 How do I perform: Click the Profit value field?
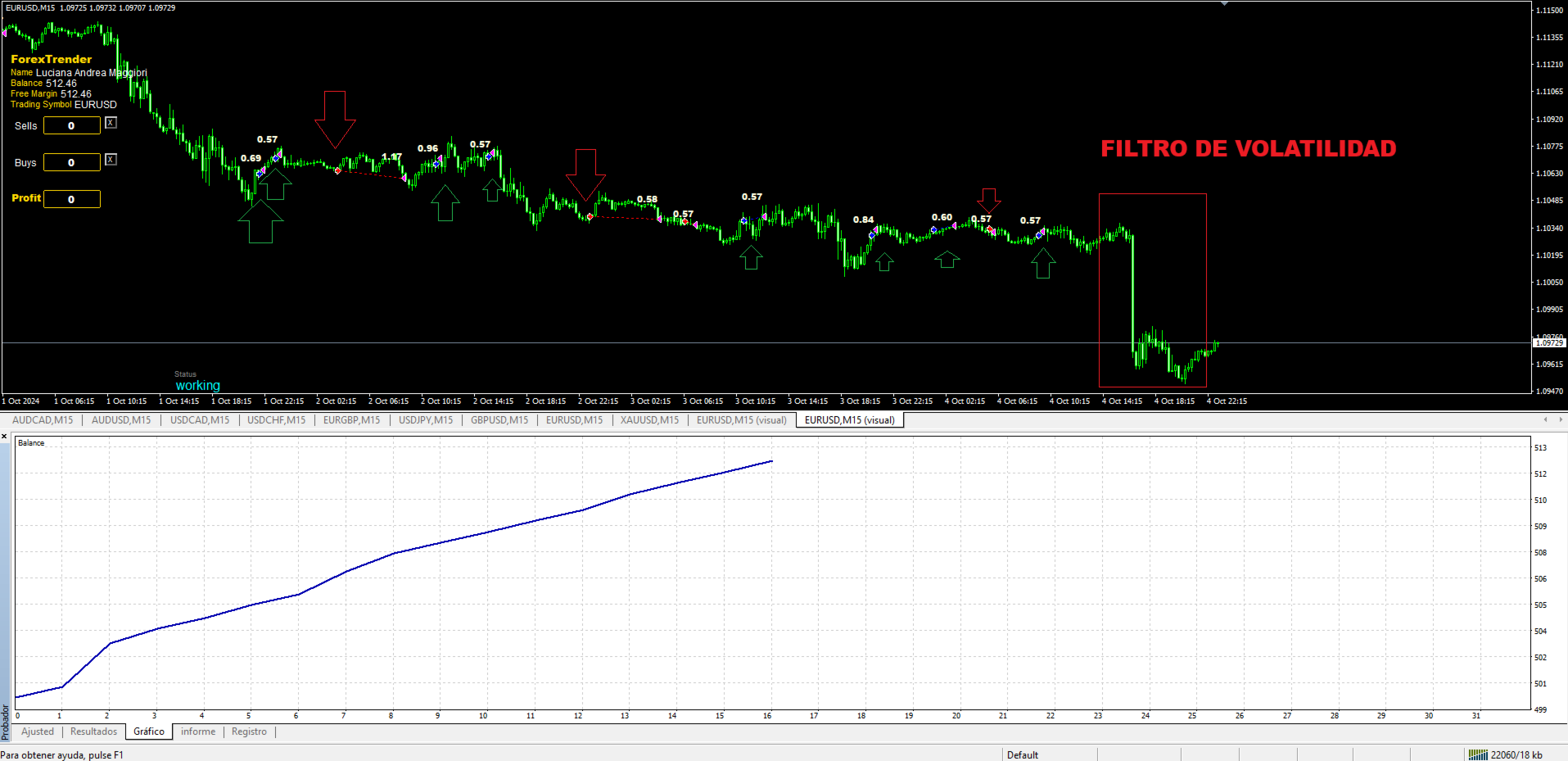(x=72, y=199)
